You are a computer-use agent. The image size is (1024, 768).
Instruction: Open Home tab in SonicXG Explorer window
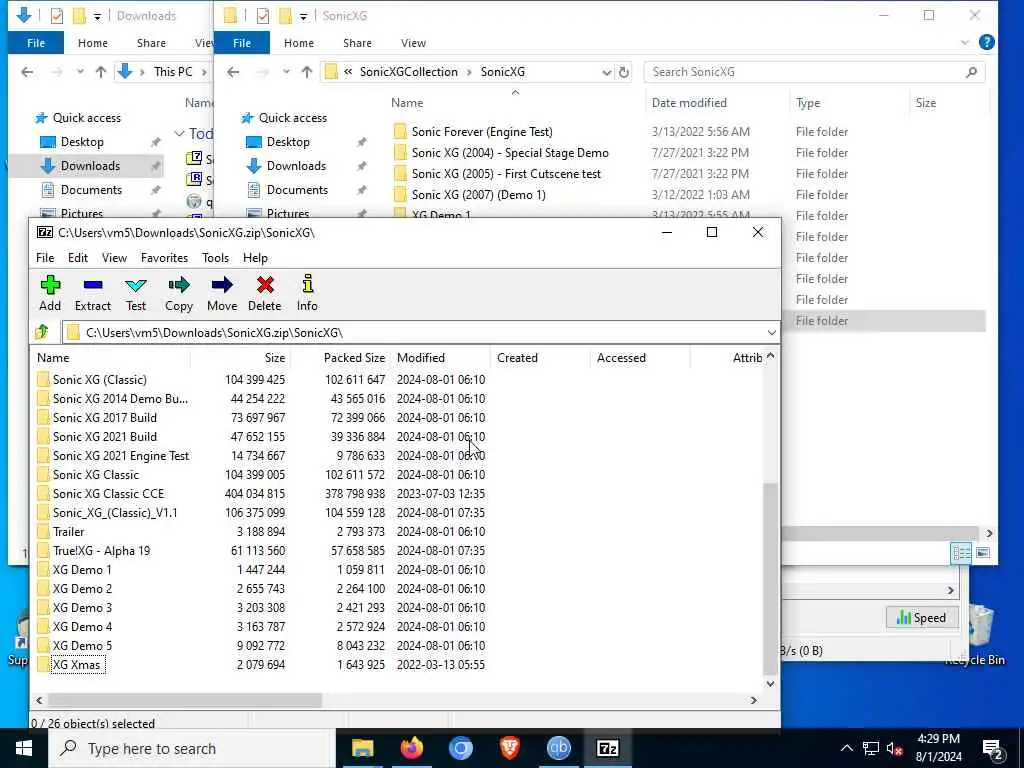pyautogui.click(x=298, y=43)
